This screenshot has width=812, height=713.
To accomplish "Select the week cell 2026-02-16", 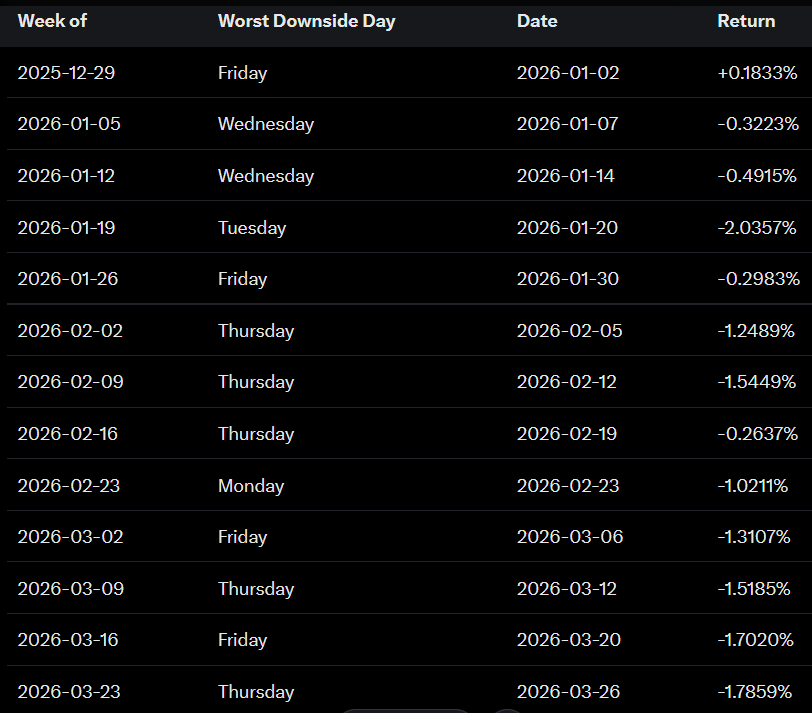I will point(68,433).
